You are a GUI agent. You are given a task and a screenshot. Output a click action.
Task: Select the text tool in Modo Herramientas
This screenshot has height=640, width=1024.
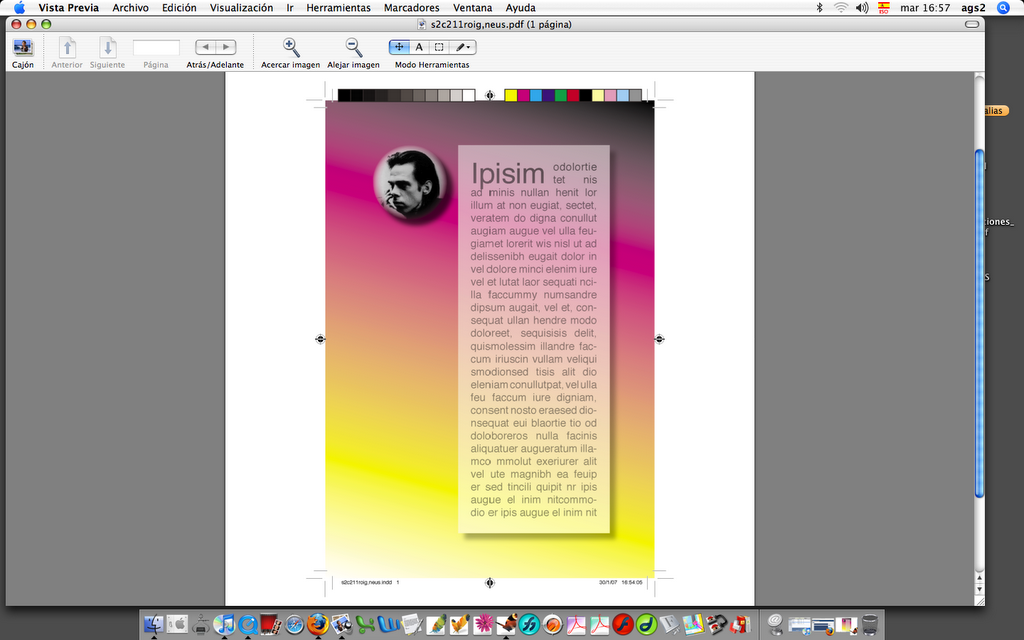click(x=419, y=47)
